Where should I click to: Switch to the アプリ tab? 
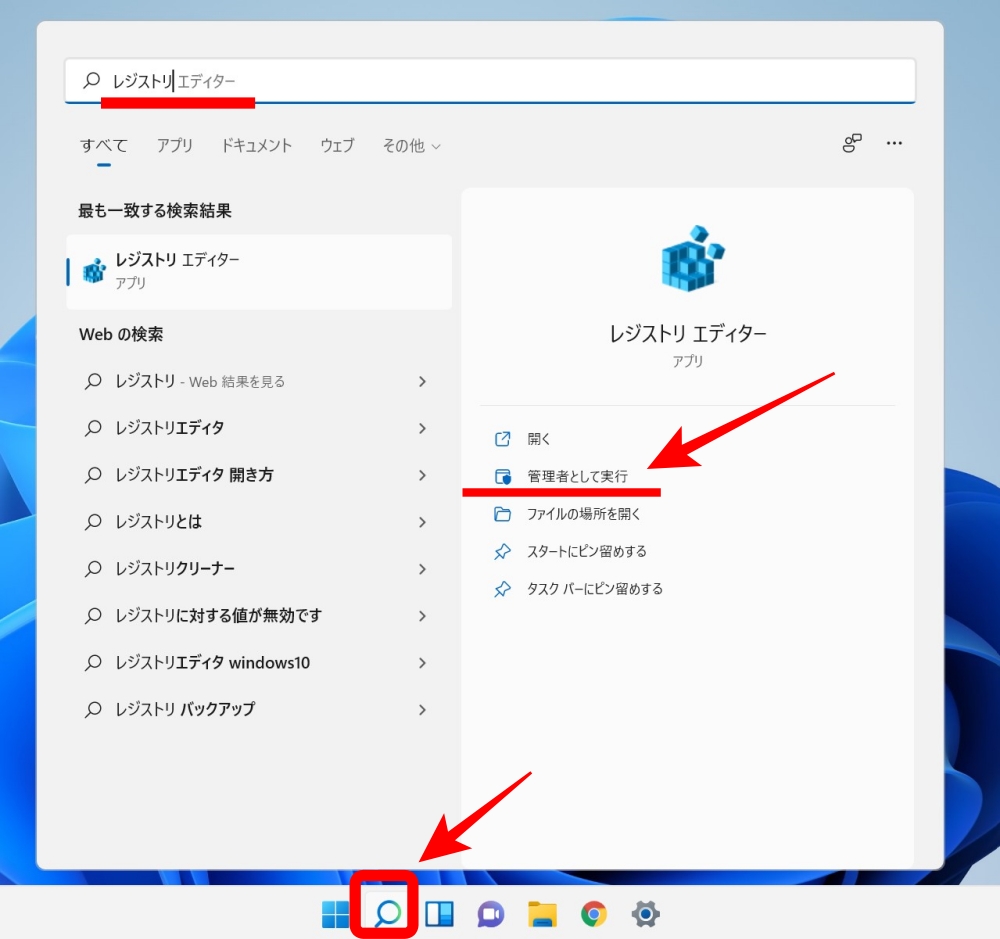pos(175,146)
